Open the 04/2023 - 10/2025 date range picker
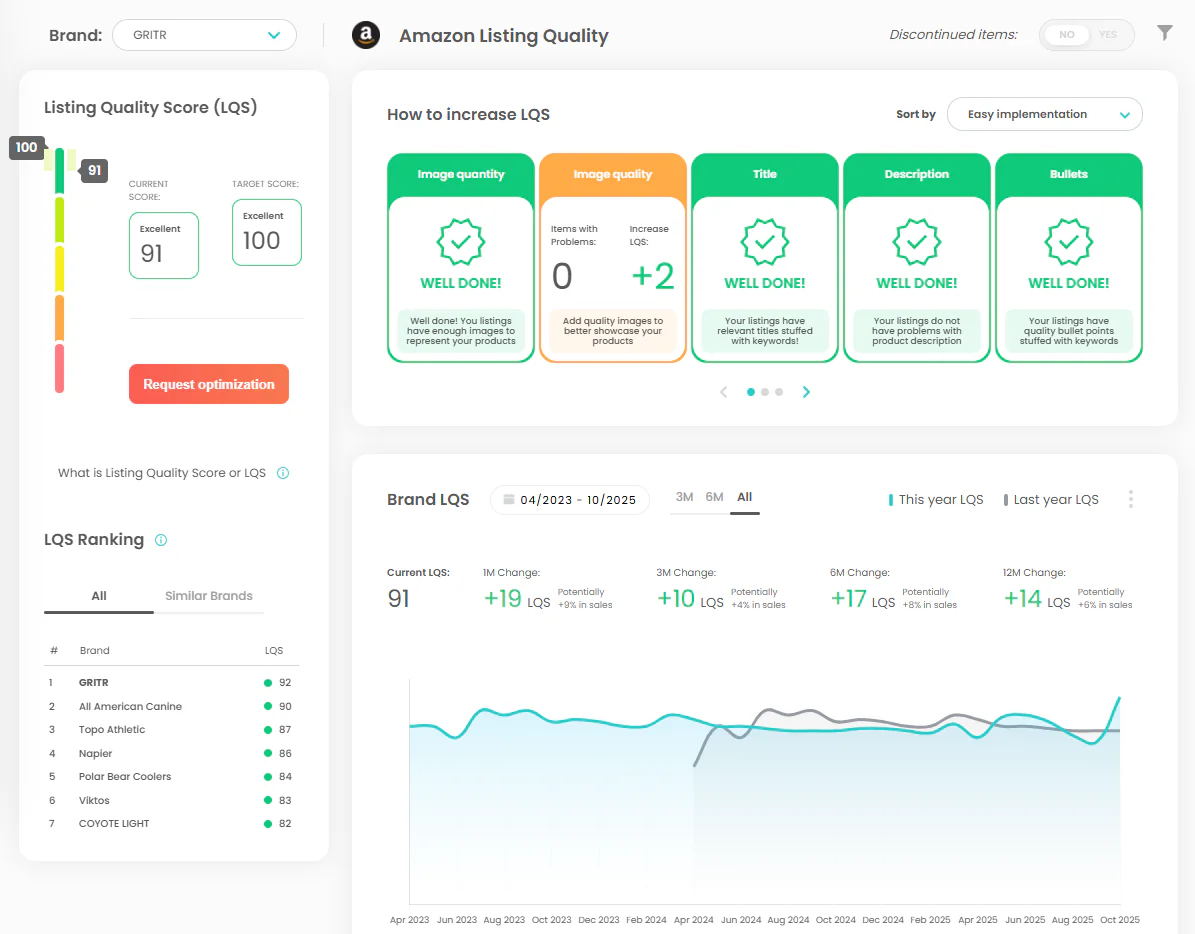Viewport: 1195px width, 934px height. tap(569, 500)
